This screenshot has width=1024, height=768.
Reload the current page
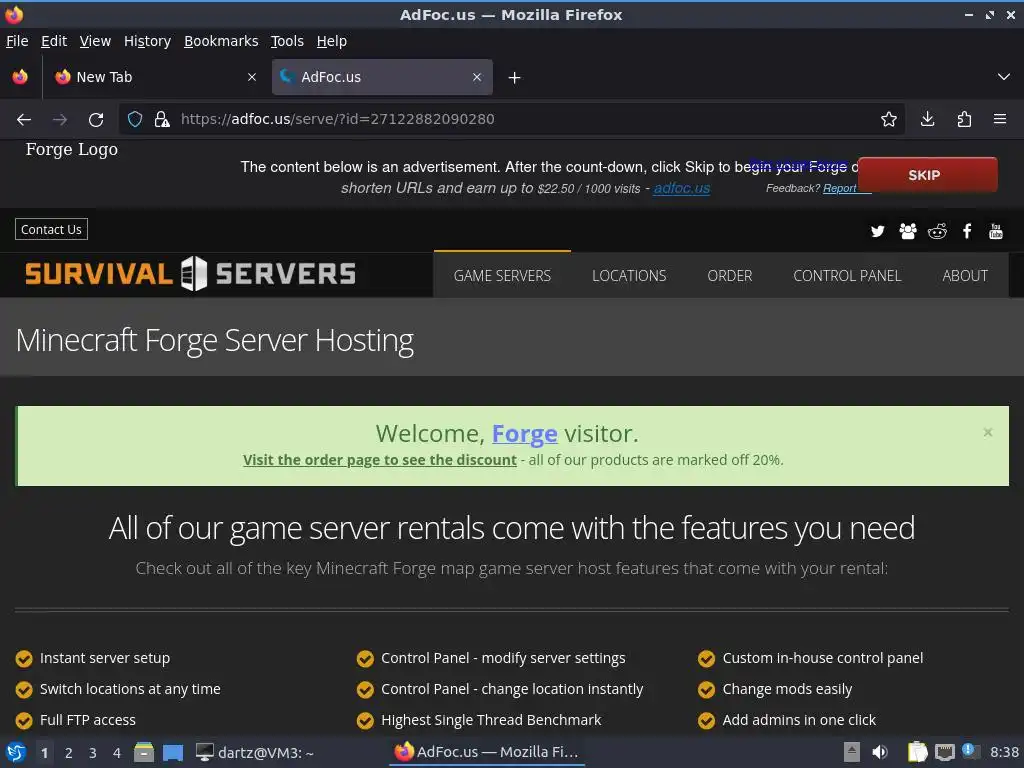click(96, 120)
